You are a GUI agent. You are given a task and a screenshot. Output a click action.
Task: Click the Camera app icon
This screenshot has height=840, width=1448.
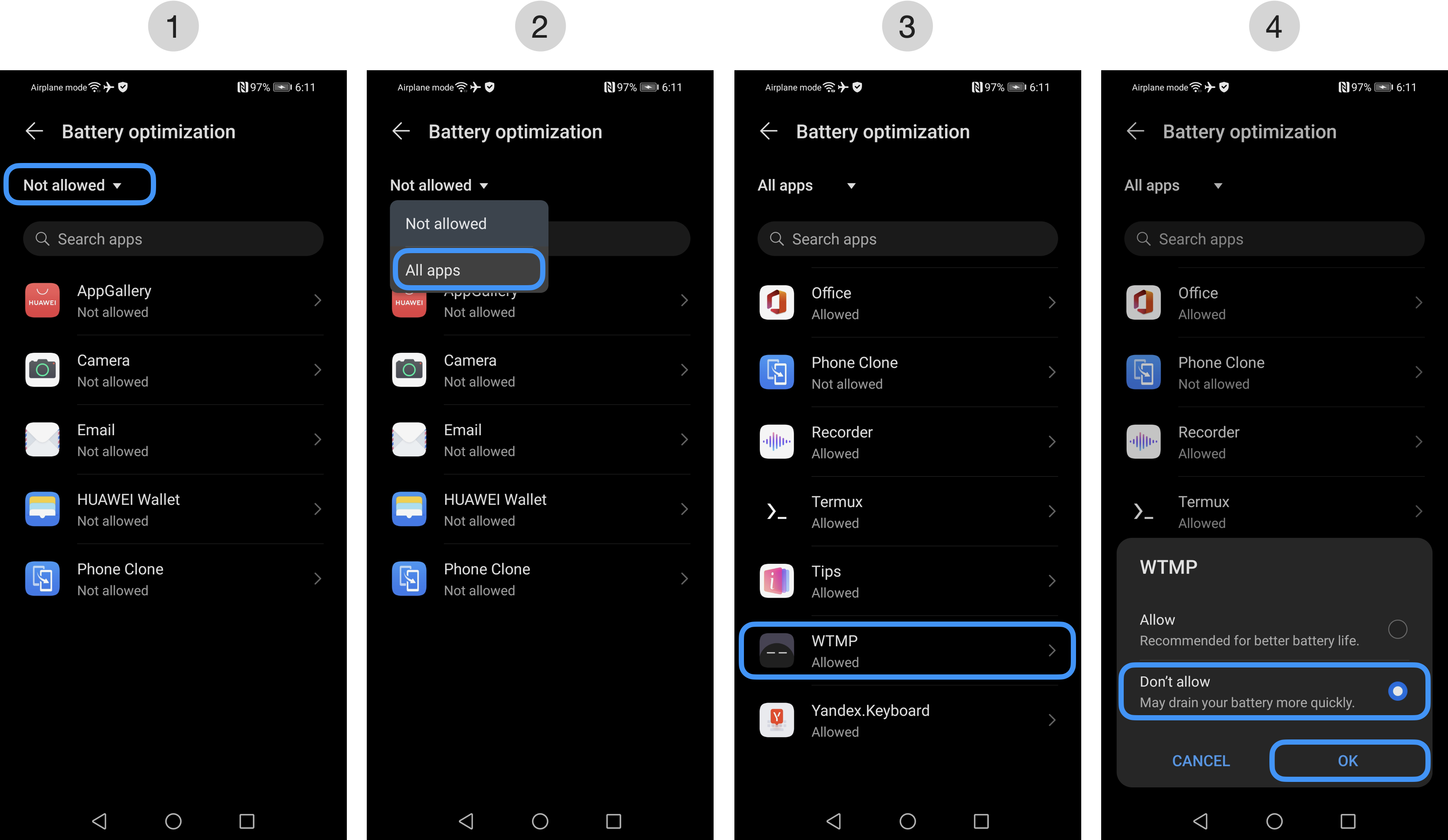43,370
